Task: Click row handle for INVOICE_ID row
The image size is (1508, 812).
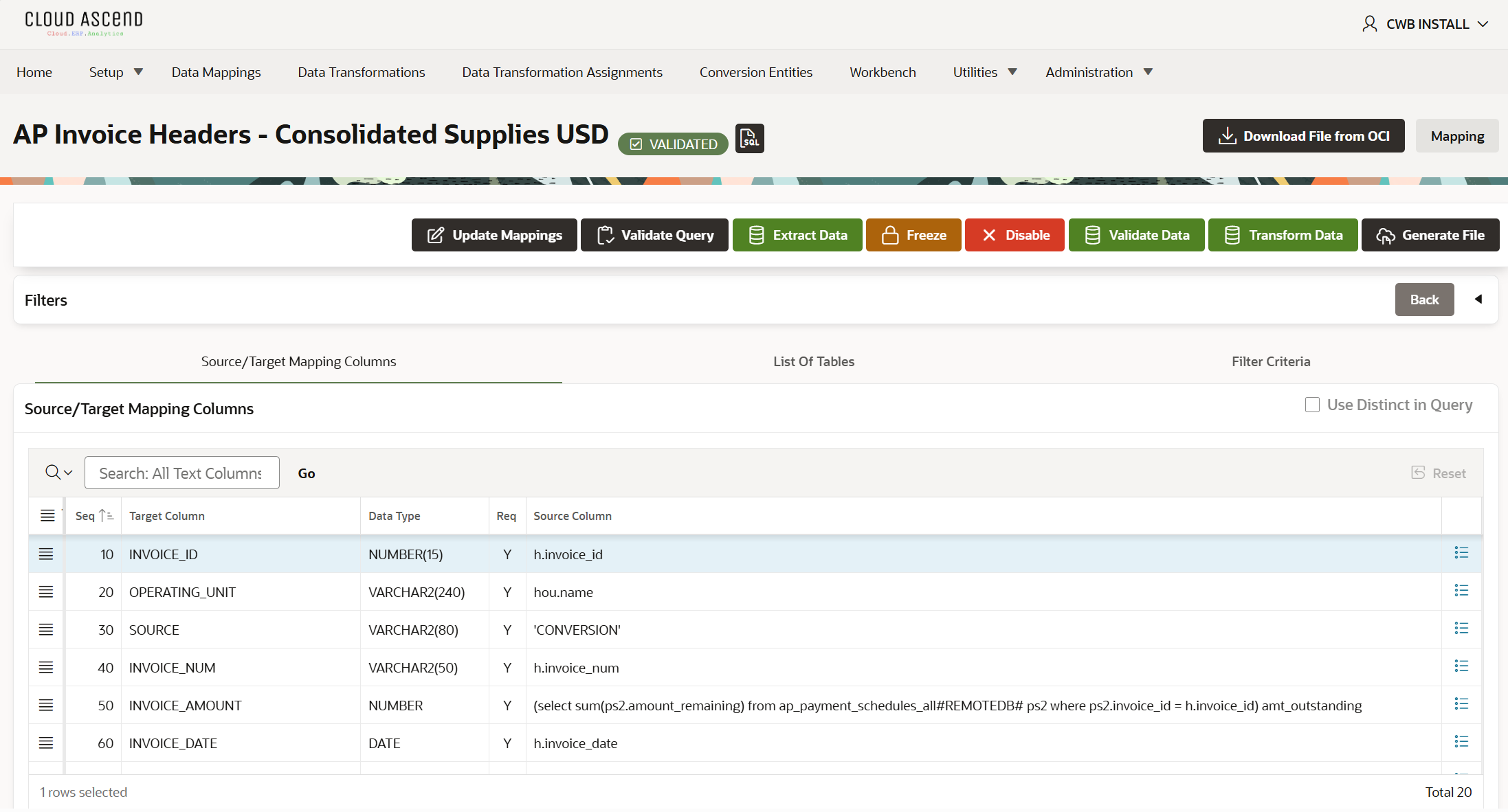Action: pos(46,554)
